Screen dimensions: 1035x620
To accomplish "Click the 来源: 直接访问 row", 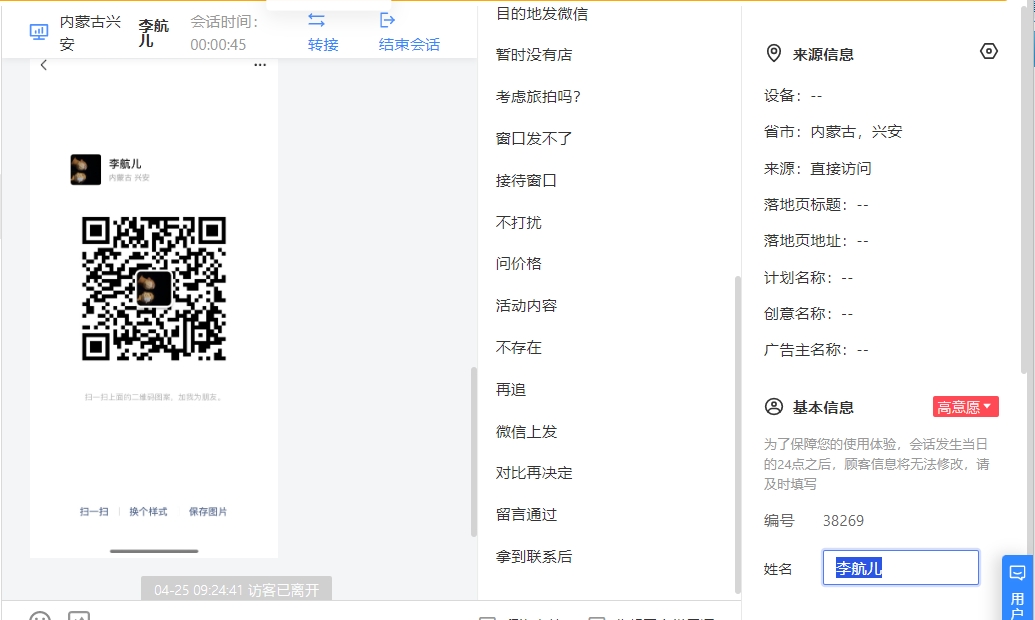I will point(817,168).
